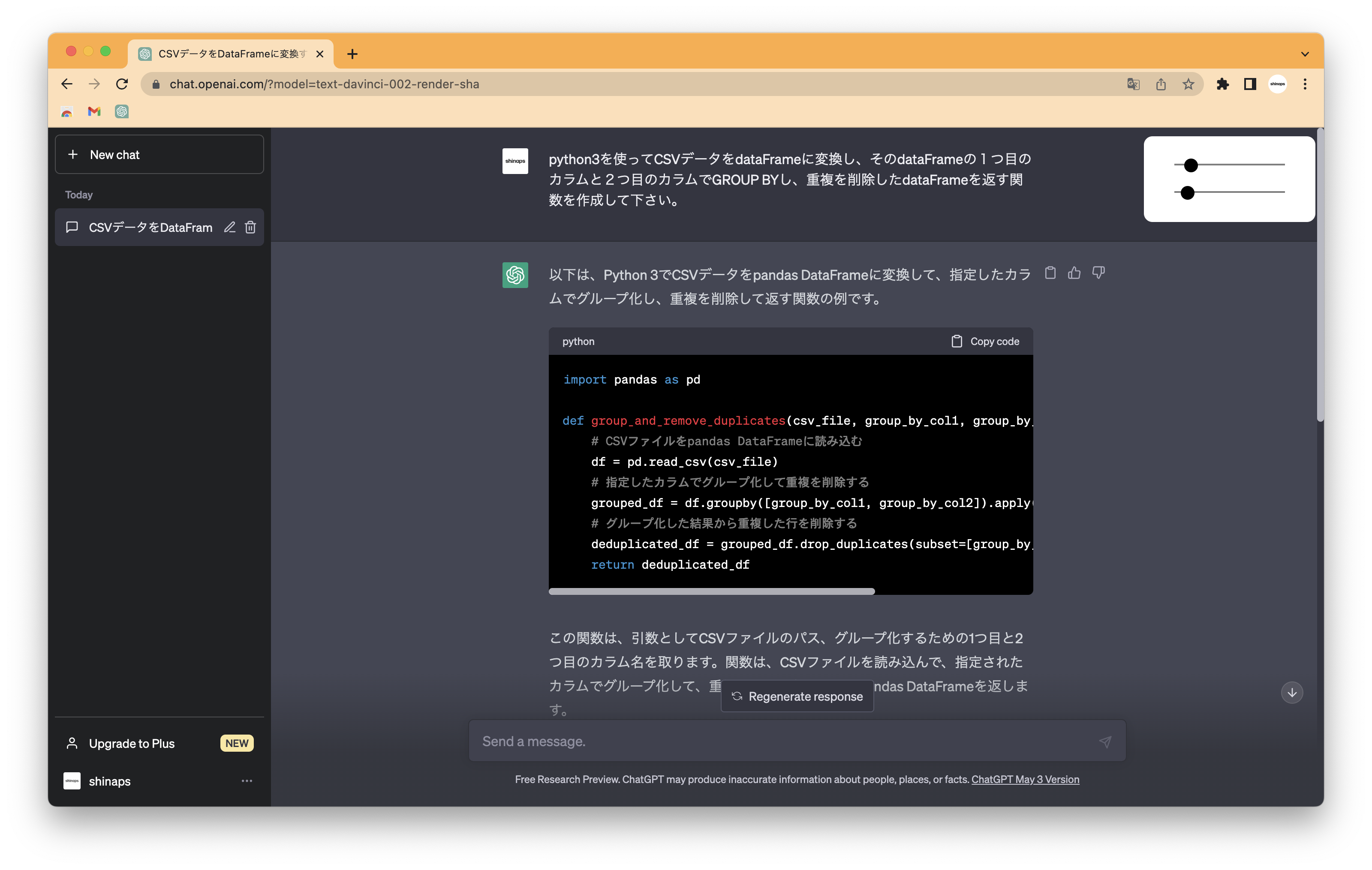Open Google Translate icon in address bar

1133,84
